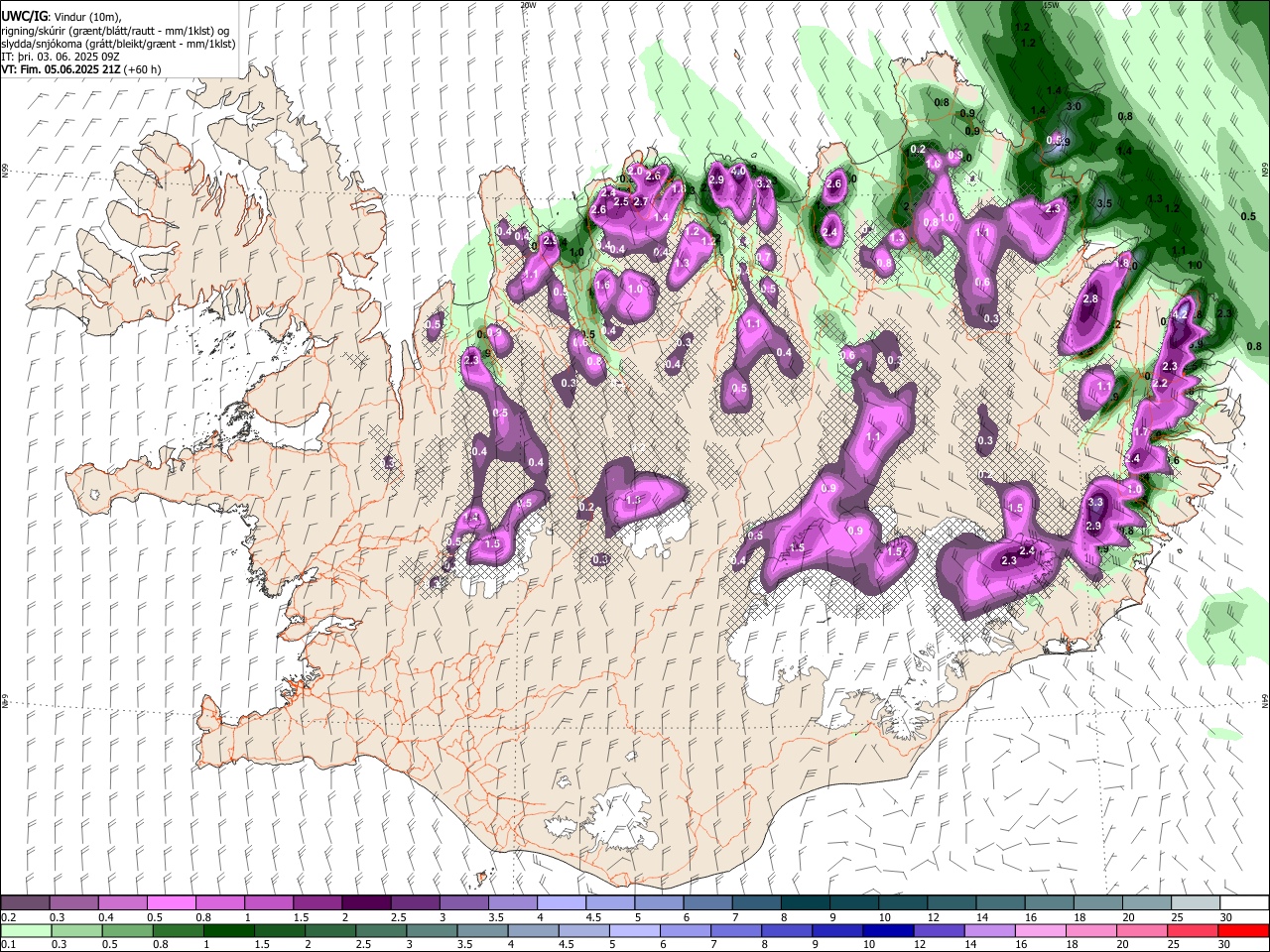
Task: Select the crimson 25 swatch on lower scale
Action: [x=1195, y=930]
